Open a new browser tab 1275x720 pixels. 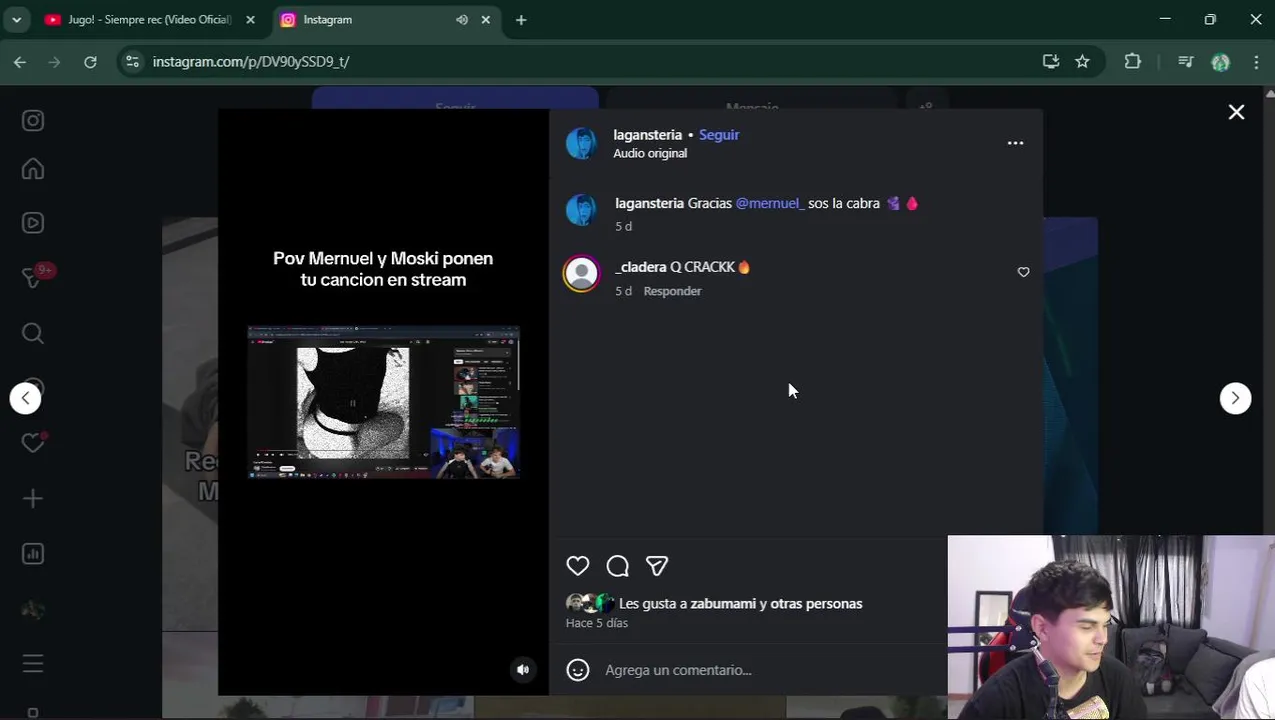(521, 20)
